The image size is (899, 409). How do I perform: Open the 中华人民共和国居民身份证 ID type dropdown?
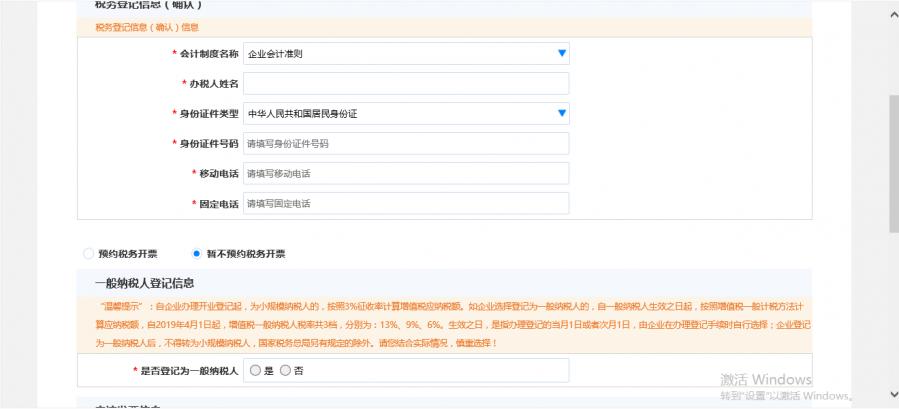(400, 113)
